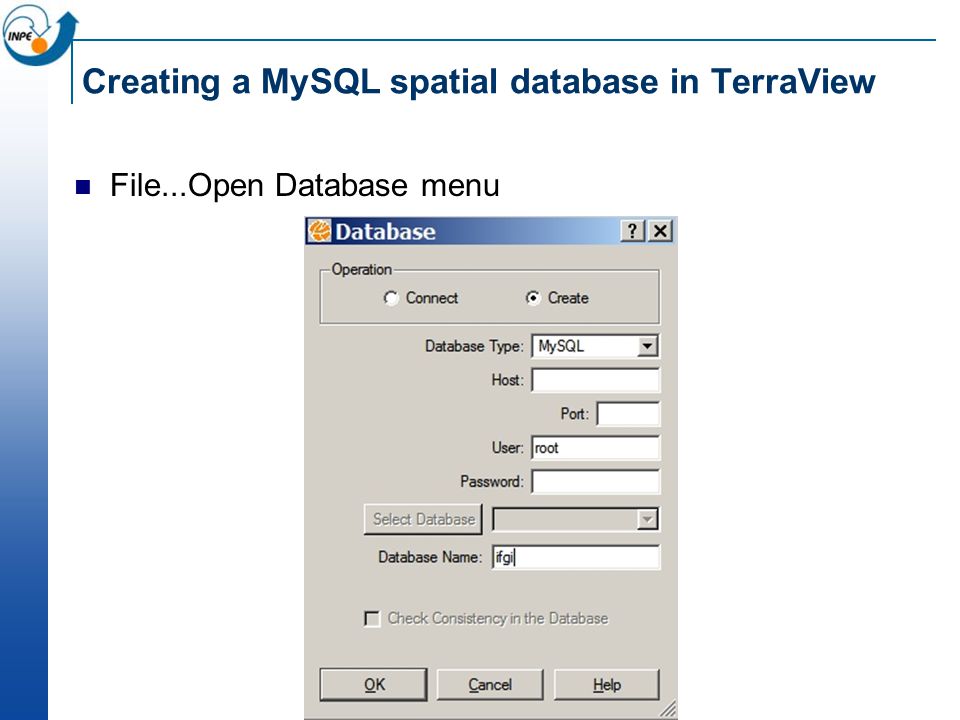Click the User field containing root

point(595,448)
